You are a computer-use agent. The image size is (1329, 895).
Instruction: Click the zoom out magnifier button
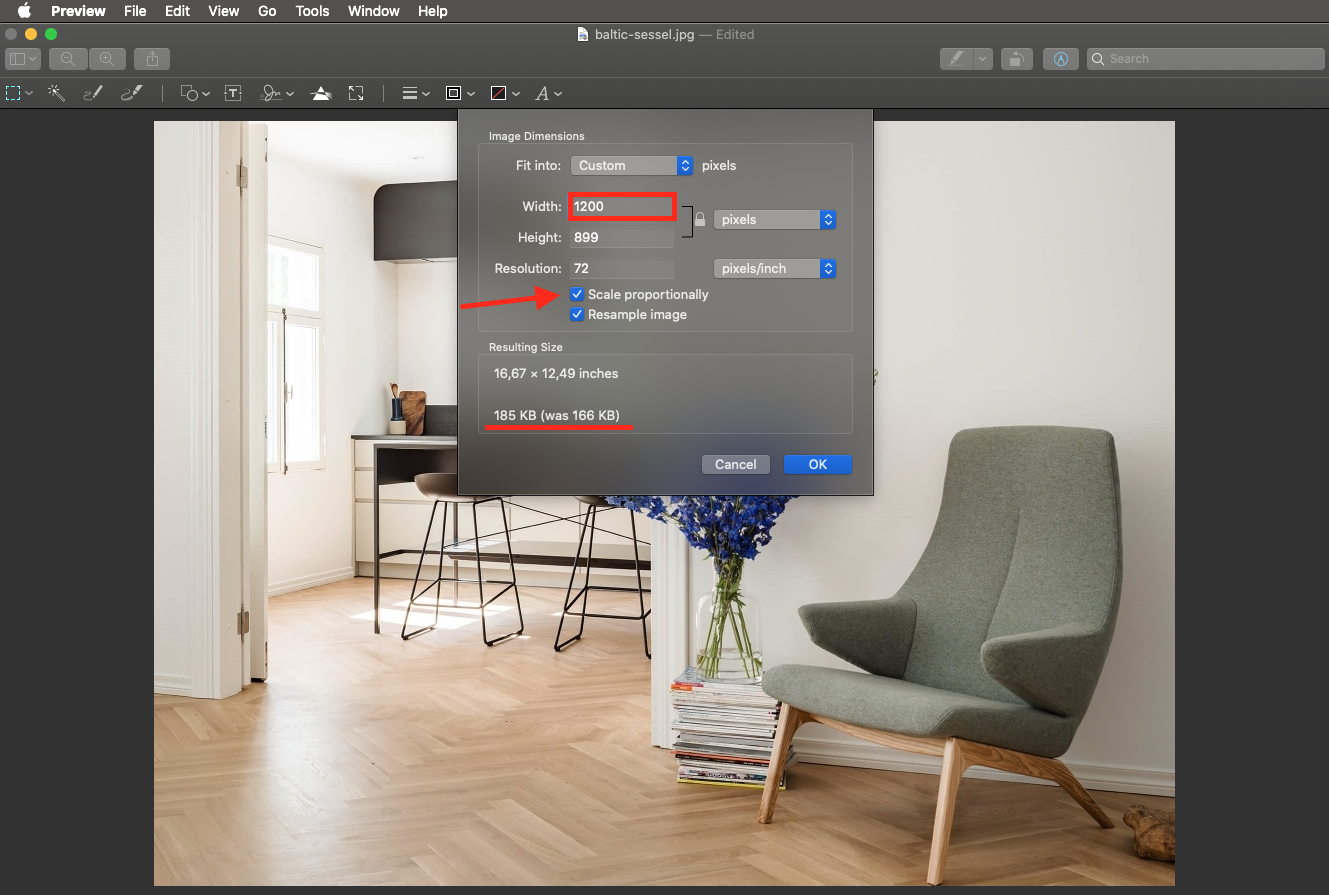[68, 59]
